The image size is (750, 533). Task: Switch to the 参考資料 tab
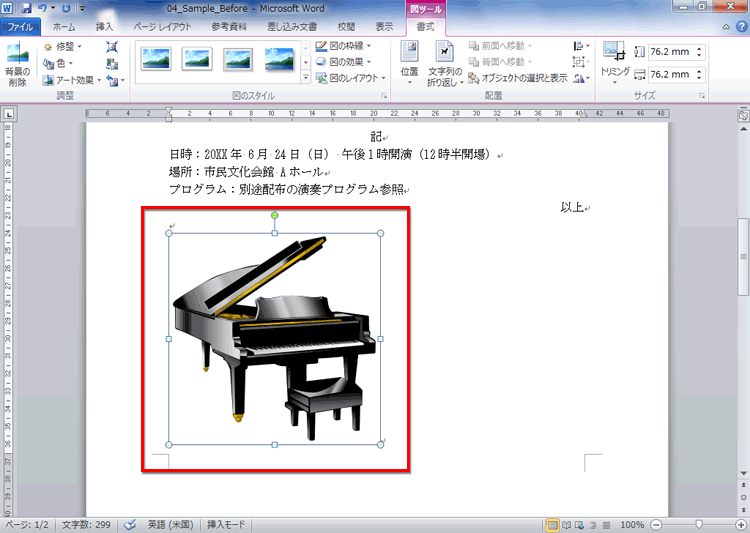pyautogui.click(x=229, y=27)
